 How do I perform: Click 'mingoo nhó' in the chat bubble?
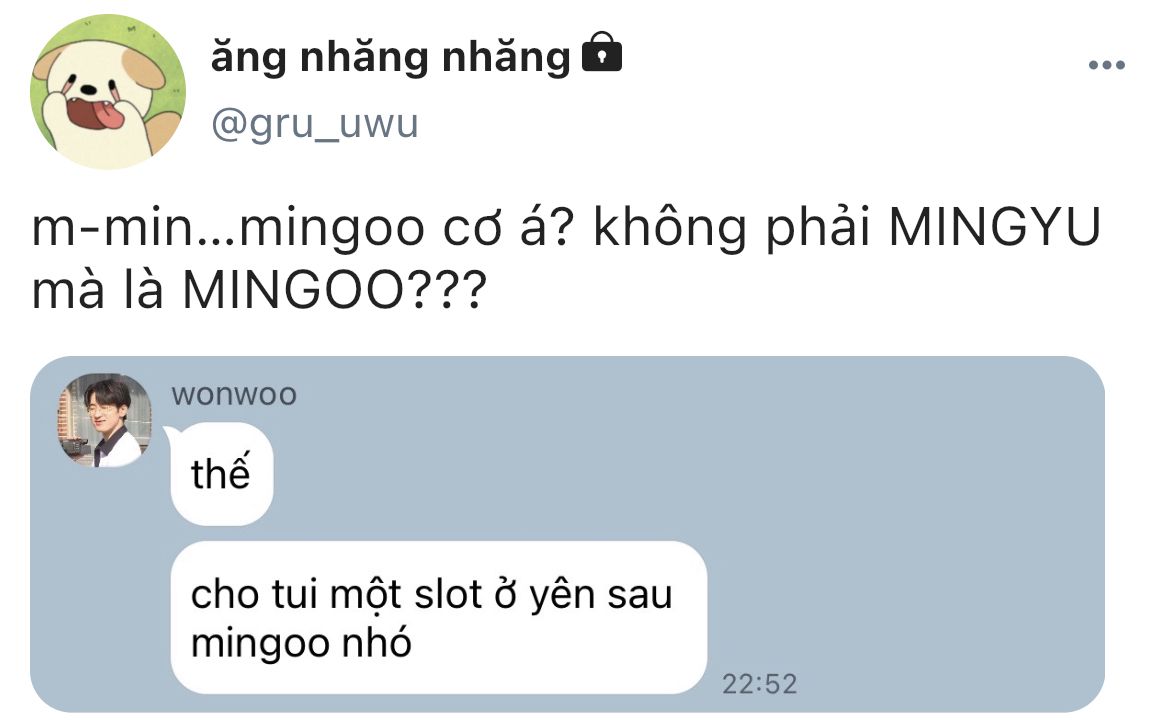(301, 643)
